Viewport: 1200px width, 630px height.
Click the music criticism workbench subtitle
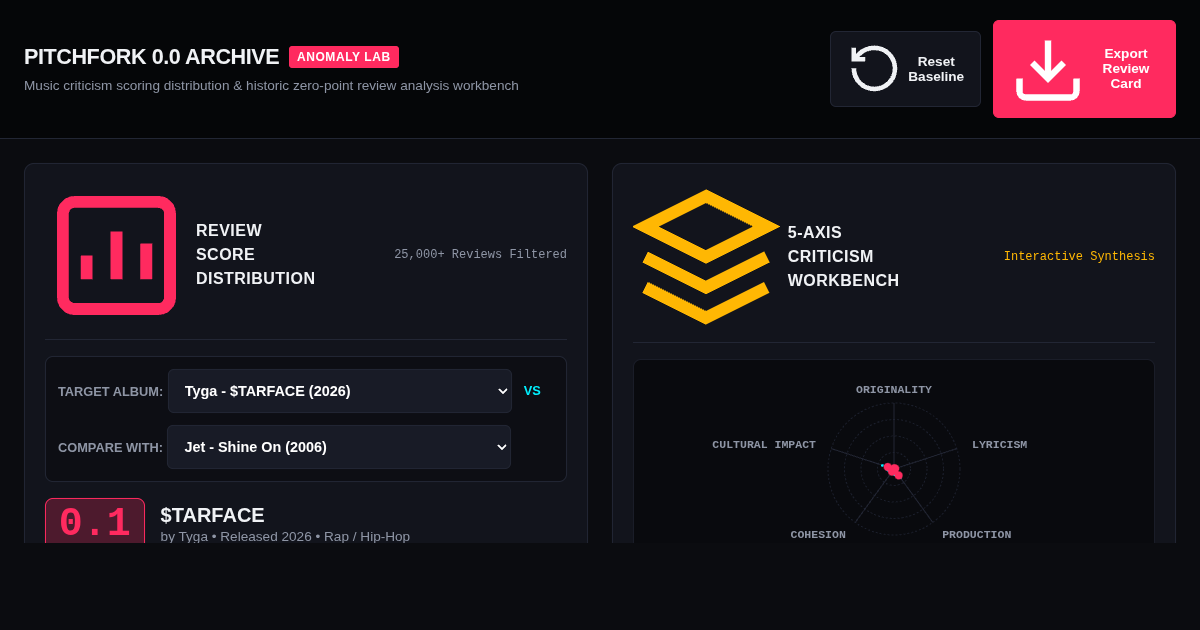[271, 86]
